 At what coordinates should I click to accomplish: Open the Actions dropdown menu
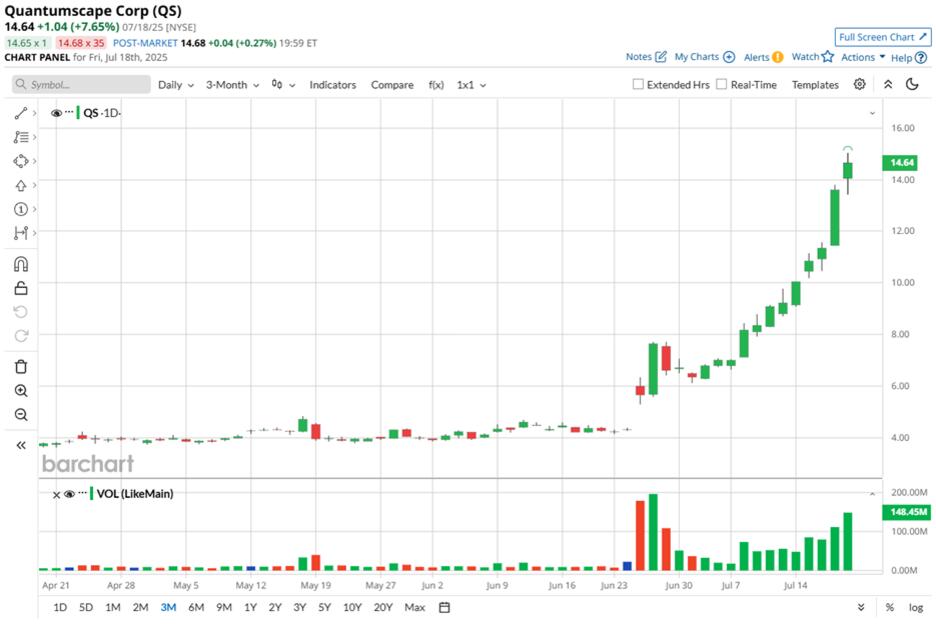click(863, 57)
